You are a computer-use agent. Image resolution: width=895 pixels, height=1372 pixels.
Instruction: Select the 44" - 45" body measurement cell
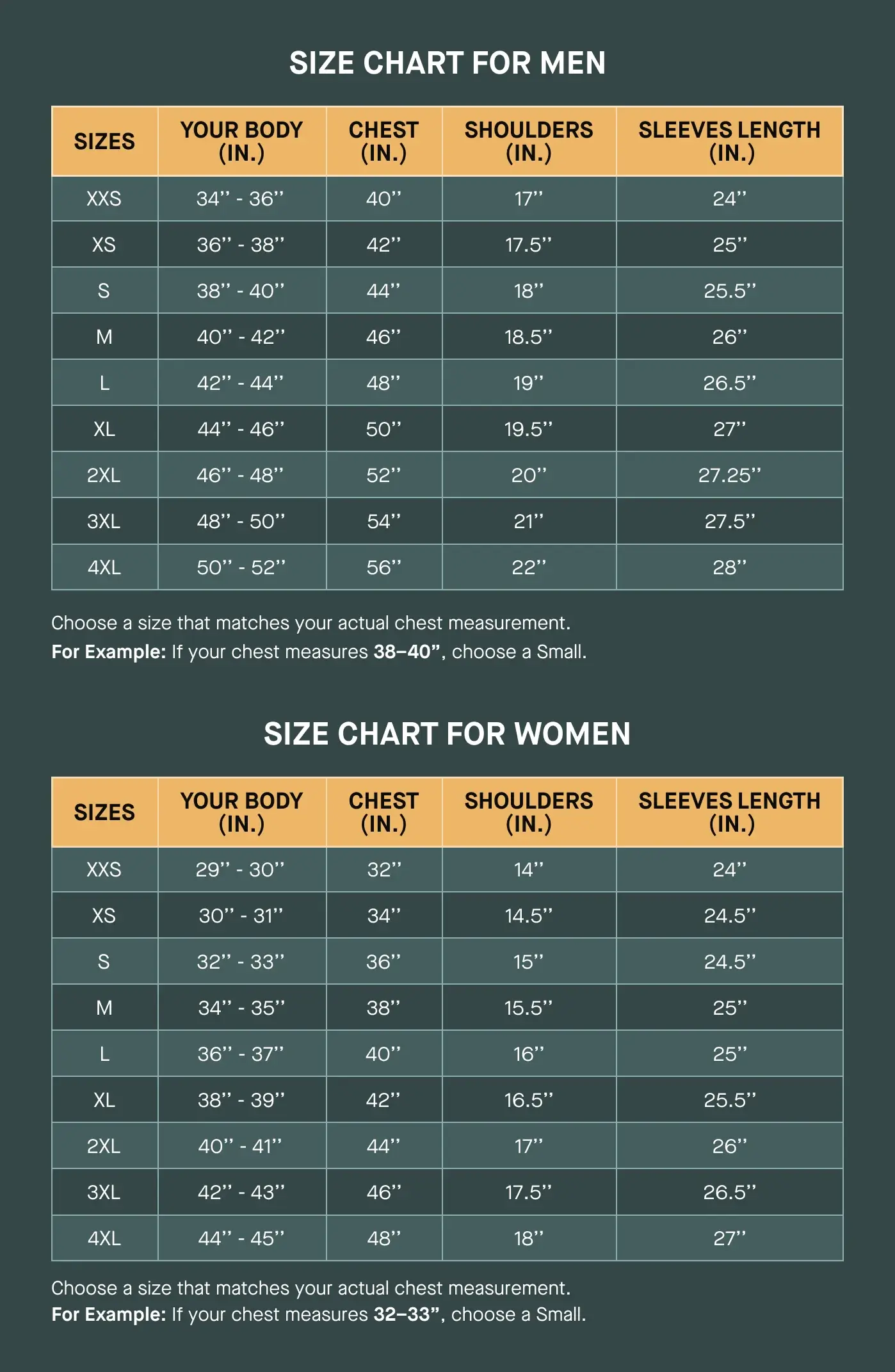click(241, 1238)
